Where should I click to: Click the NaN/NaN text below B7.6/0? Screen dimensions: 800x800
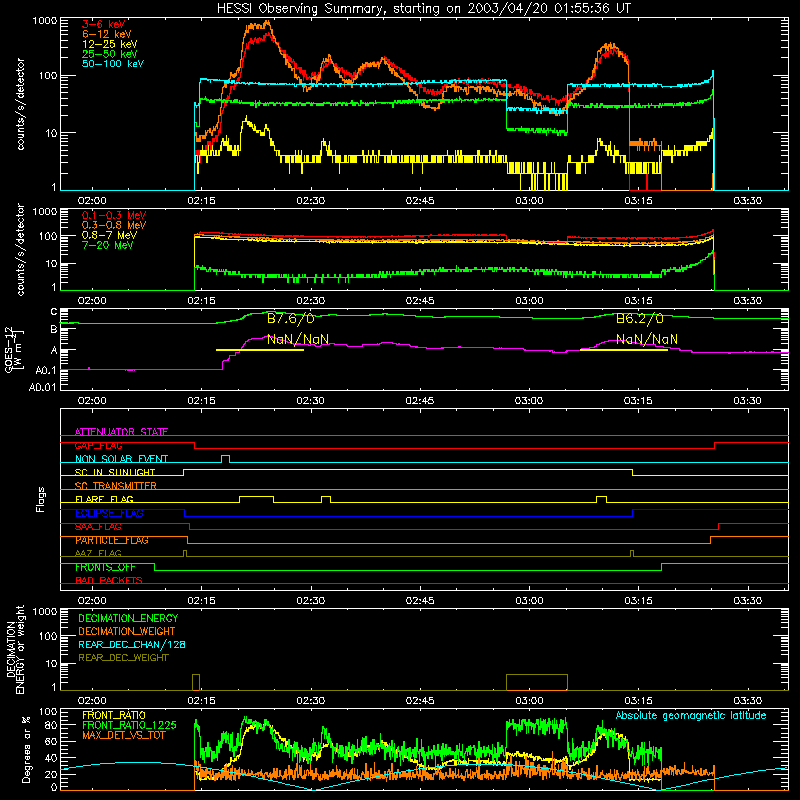(298, 339)
